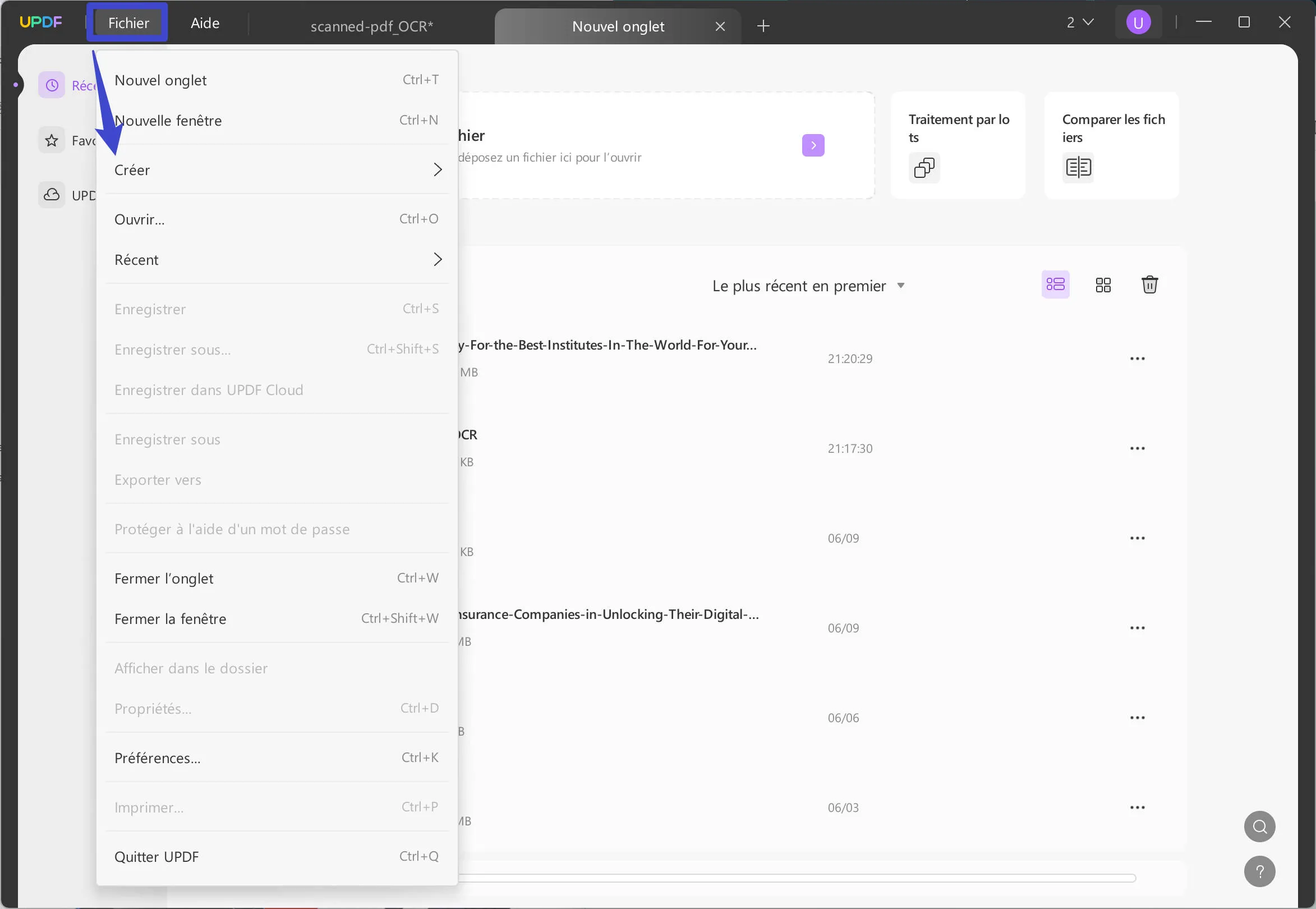Open UPDF Cloud icon in sidebar
The image size is (1316, 909).
[x=52, y=195]
